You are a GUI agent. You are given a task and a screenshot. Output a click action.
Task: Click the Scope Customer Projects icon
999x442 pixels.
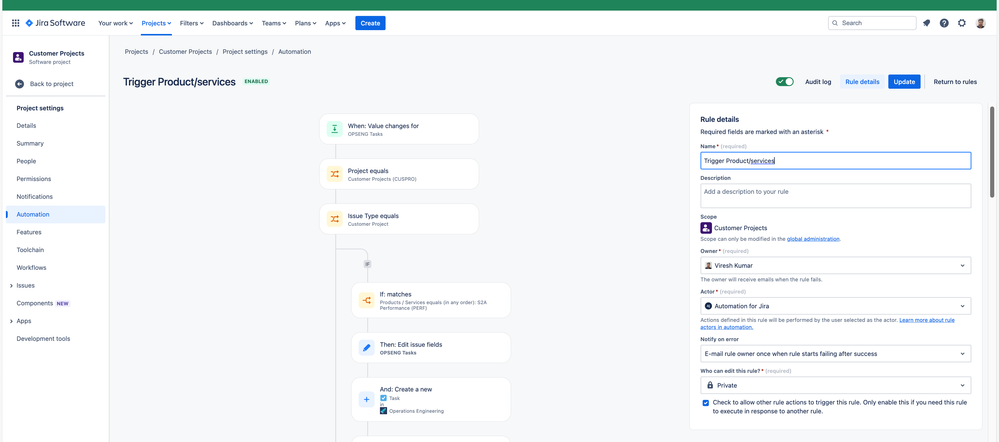[x=706, y=227]
